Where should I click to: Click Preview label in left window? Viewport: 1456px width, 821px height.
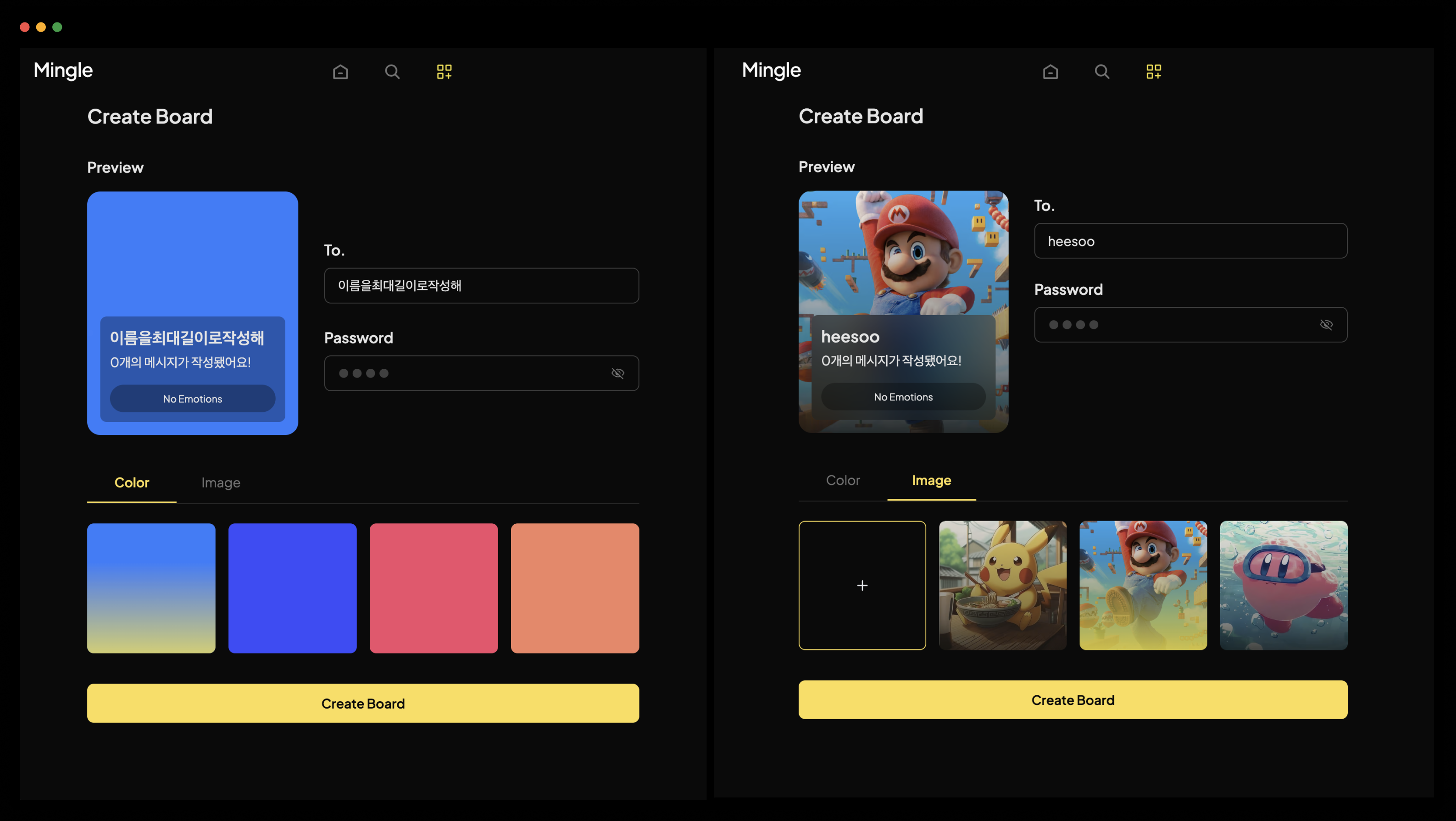click(x=115, y=168)
